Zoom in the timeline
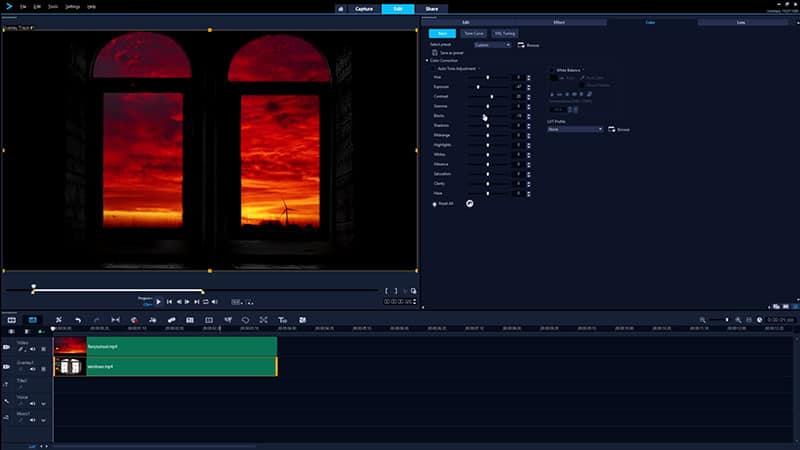Image resolution: width=800 pixels, height=450 pixels. click(738, 320)
